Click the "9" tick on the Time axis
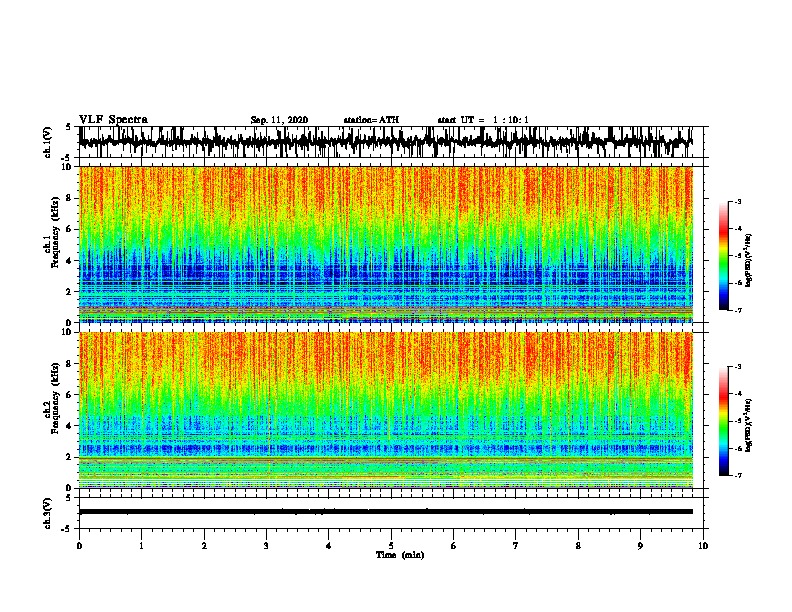The width and height of the screenshot is (792, 612). click(640, 546)
